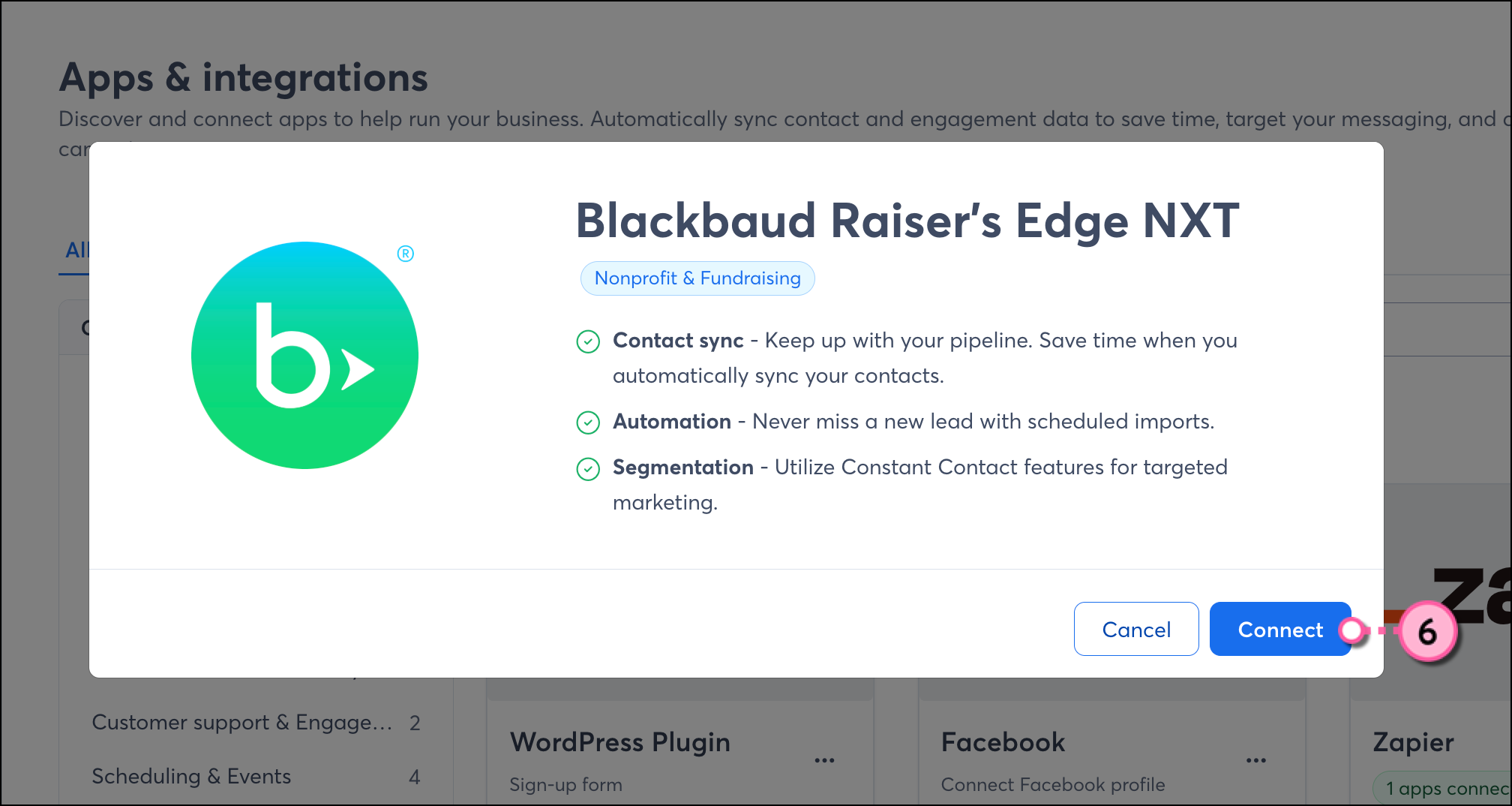
Task: Click the '1 apps connected' badge
Action: pyautogui.click(x=1445, y=788)
